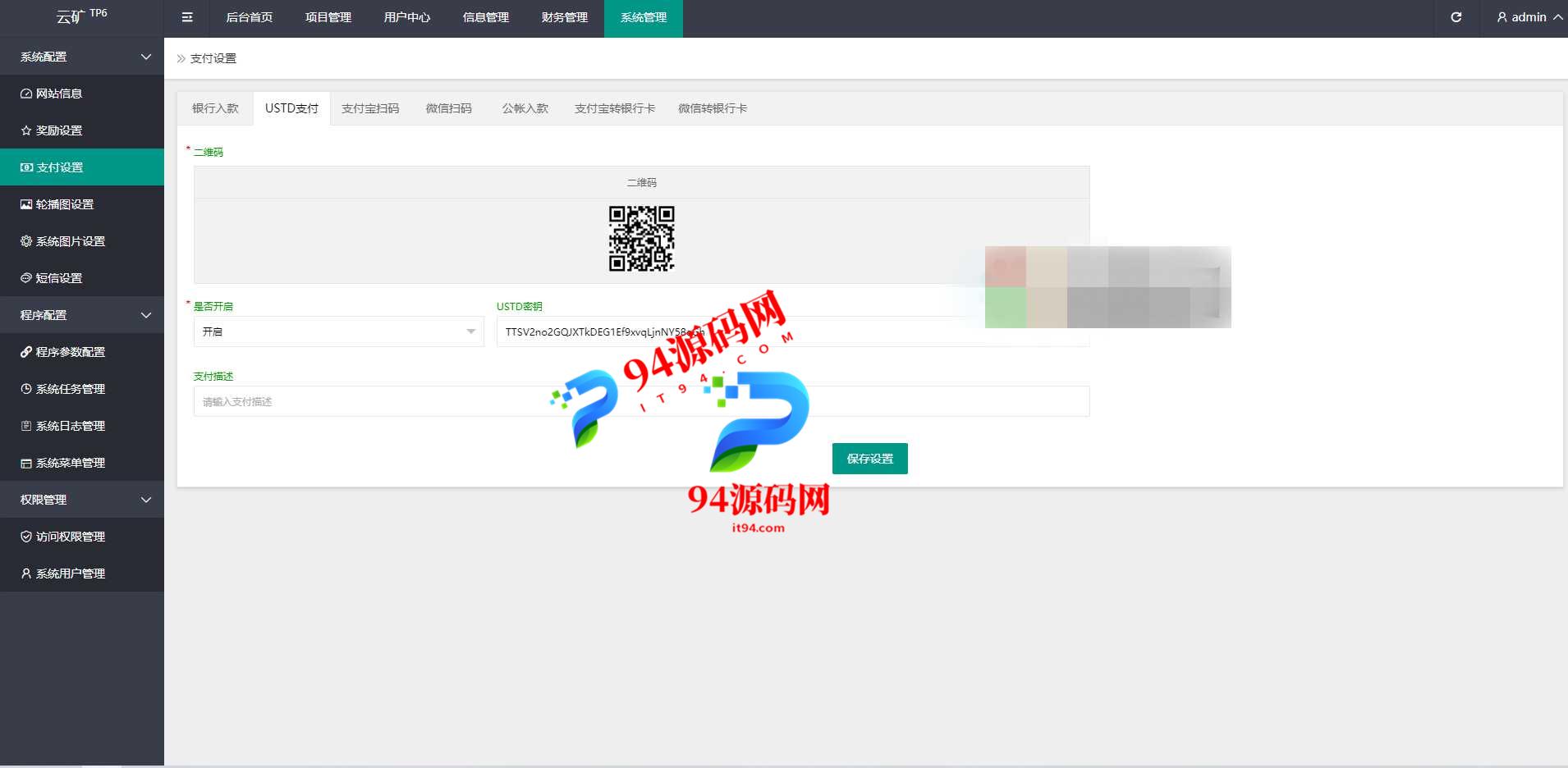Click the 程序参数配置 link icon

(x=26, y=352)
